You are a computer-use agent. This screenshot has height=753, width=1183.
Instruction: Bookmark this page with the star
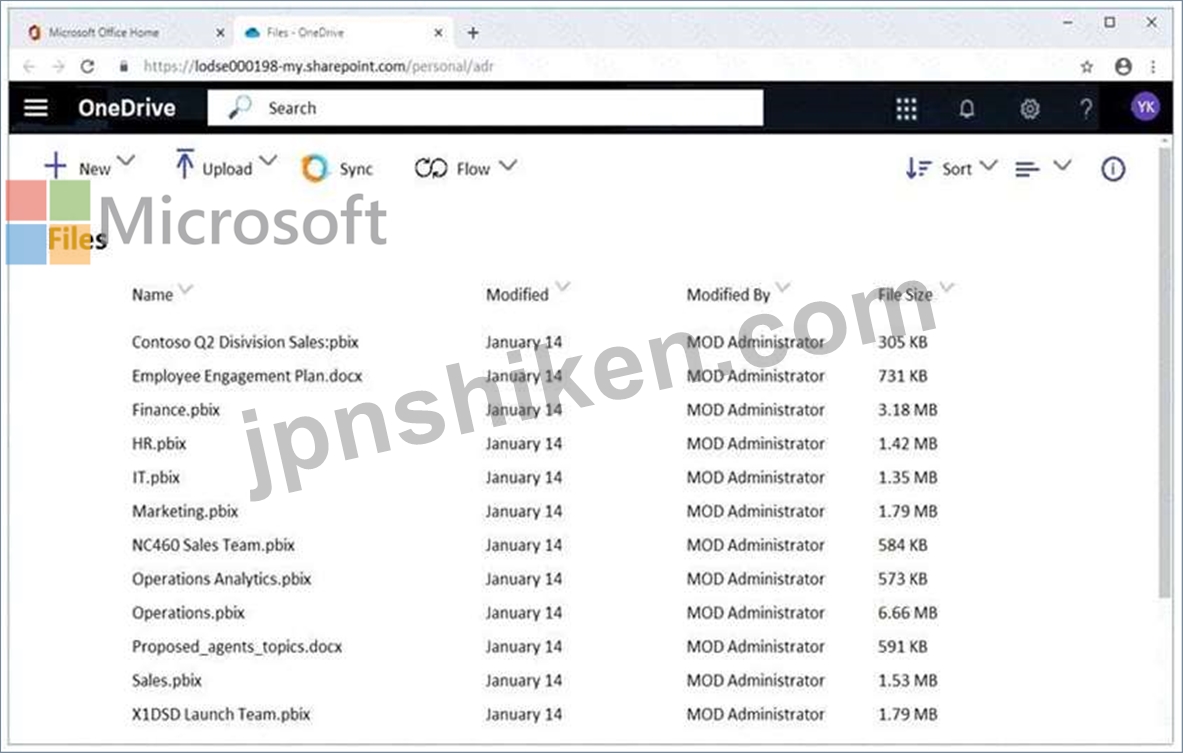pos(1086,67)
